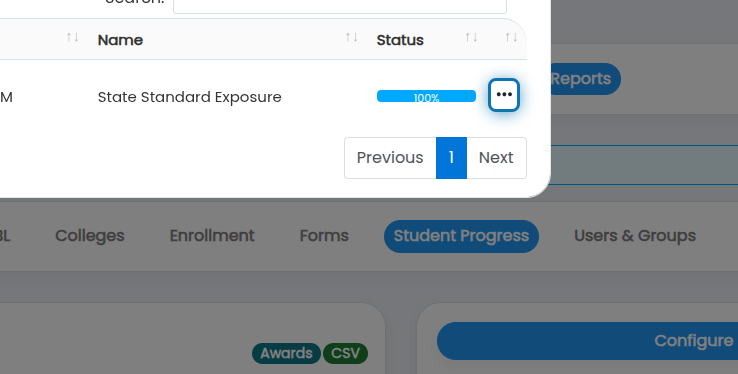Screen dimensions: 738x374
Task: Switch to the Colleges tab
Action: pos(89,236)
